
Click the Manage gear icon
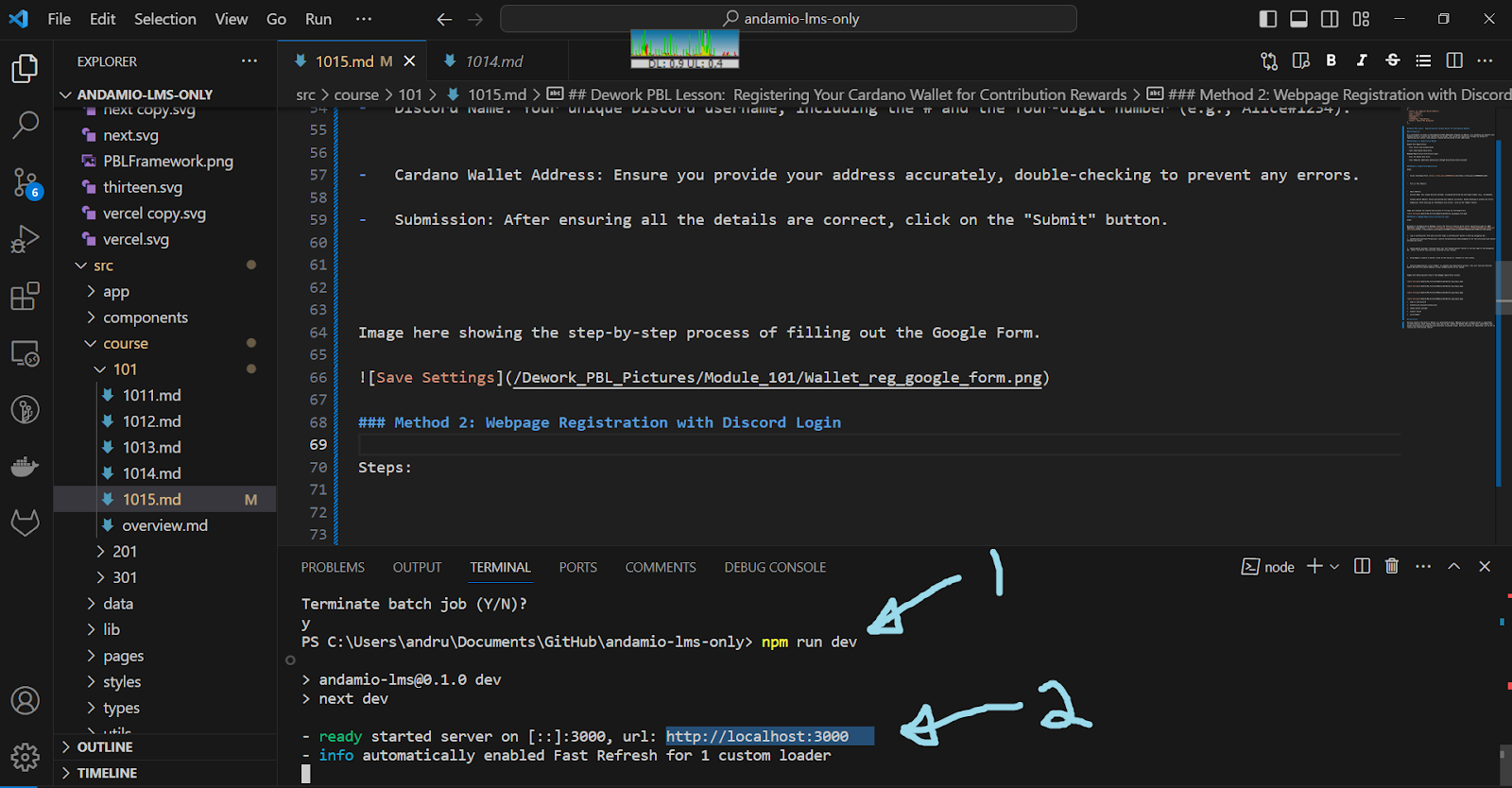[x=26, y=756]
